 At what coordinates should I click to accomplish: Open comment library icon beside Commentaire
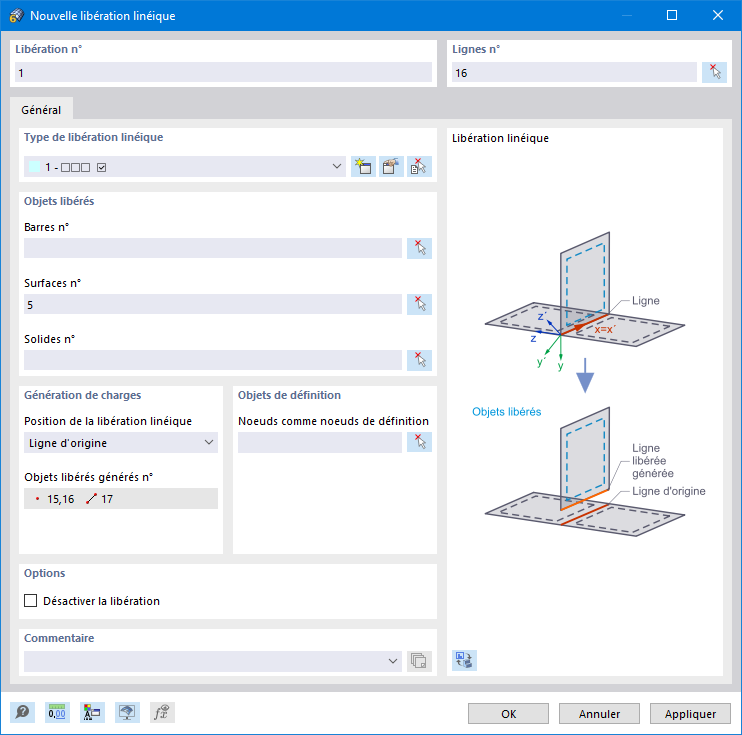click(x=419, y=661)
